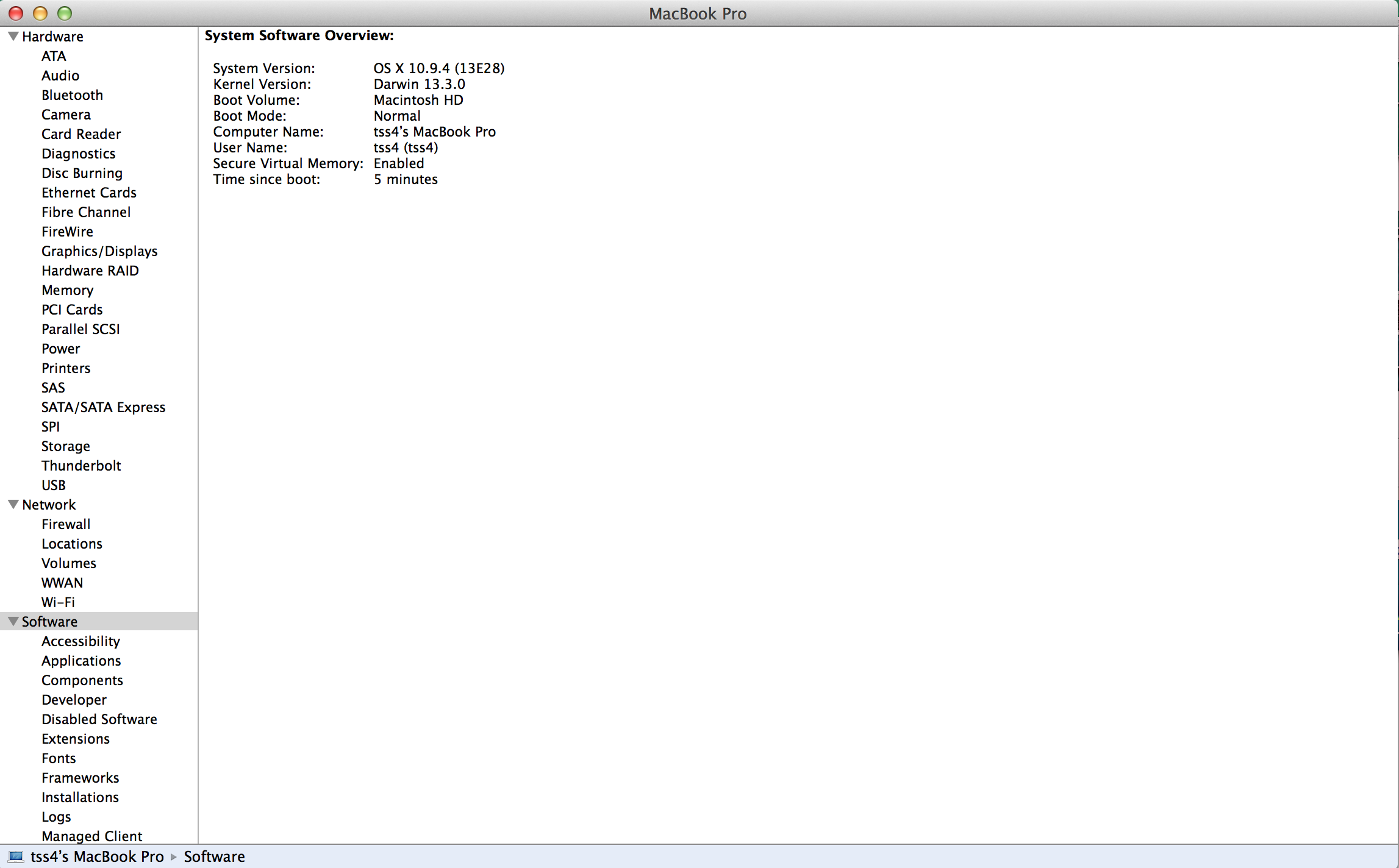1399x868 pixels.
Task: Click the computer icon in the breadcrumb bar
Action: pos(15,856)
